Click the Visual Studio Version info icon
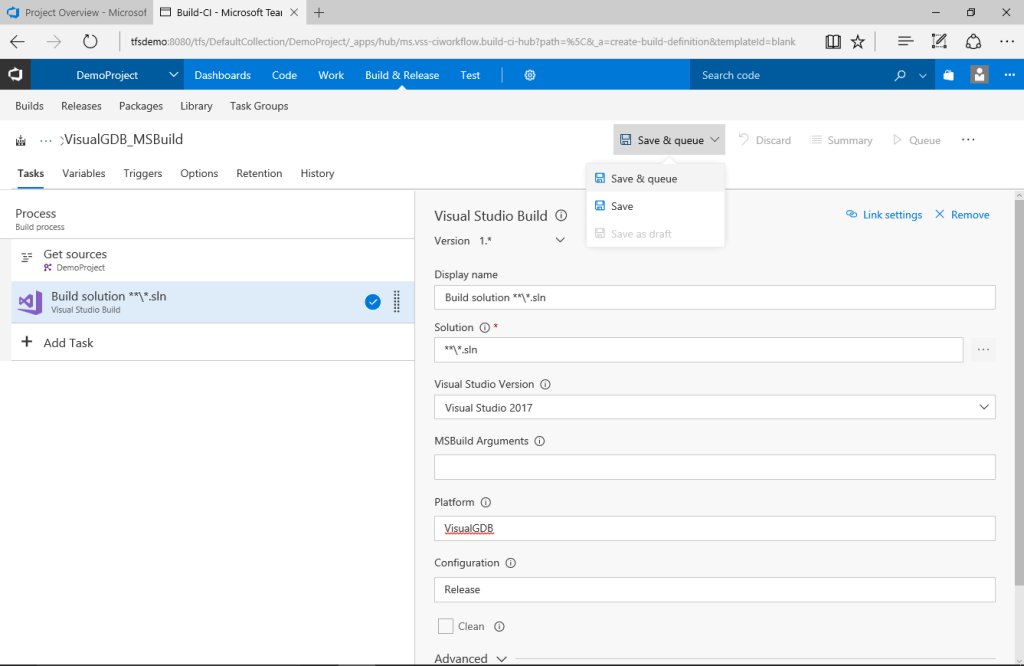Image resolution: width=1024 pixels, height=666 pixels. point(545,384)
